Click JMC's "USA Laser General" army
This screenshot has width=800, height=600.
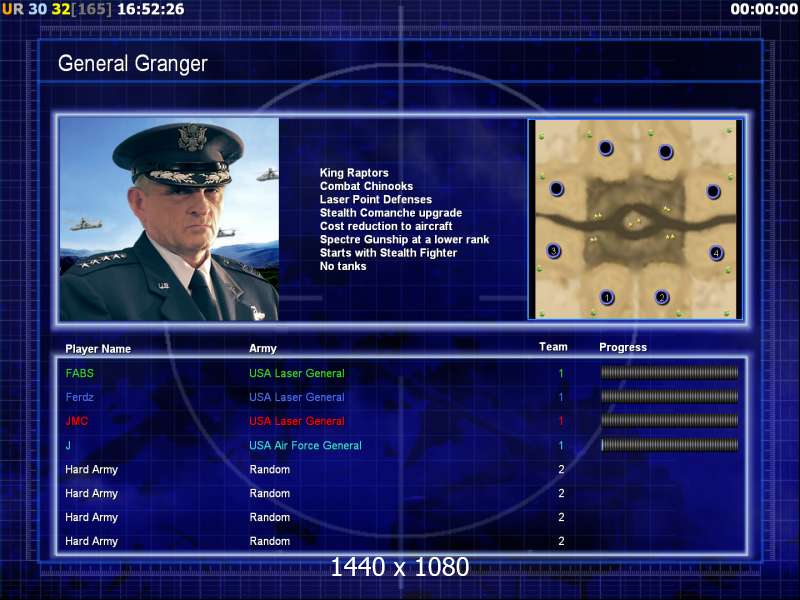(x=297, y=421)
